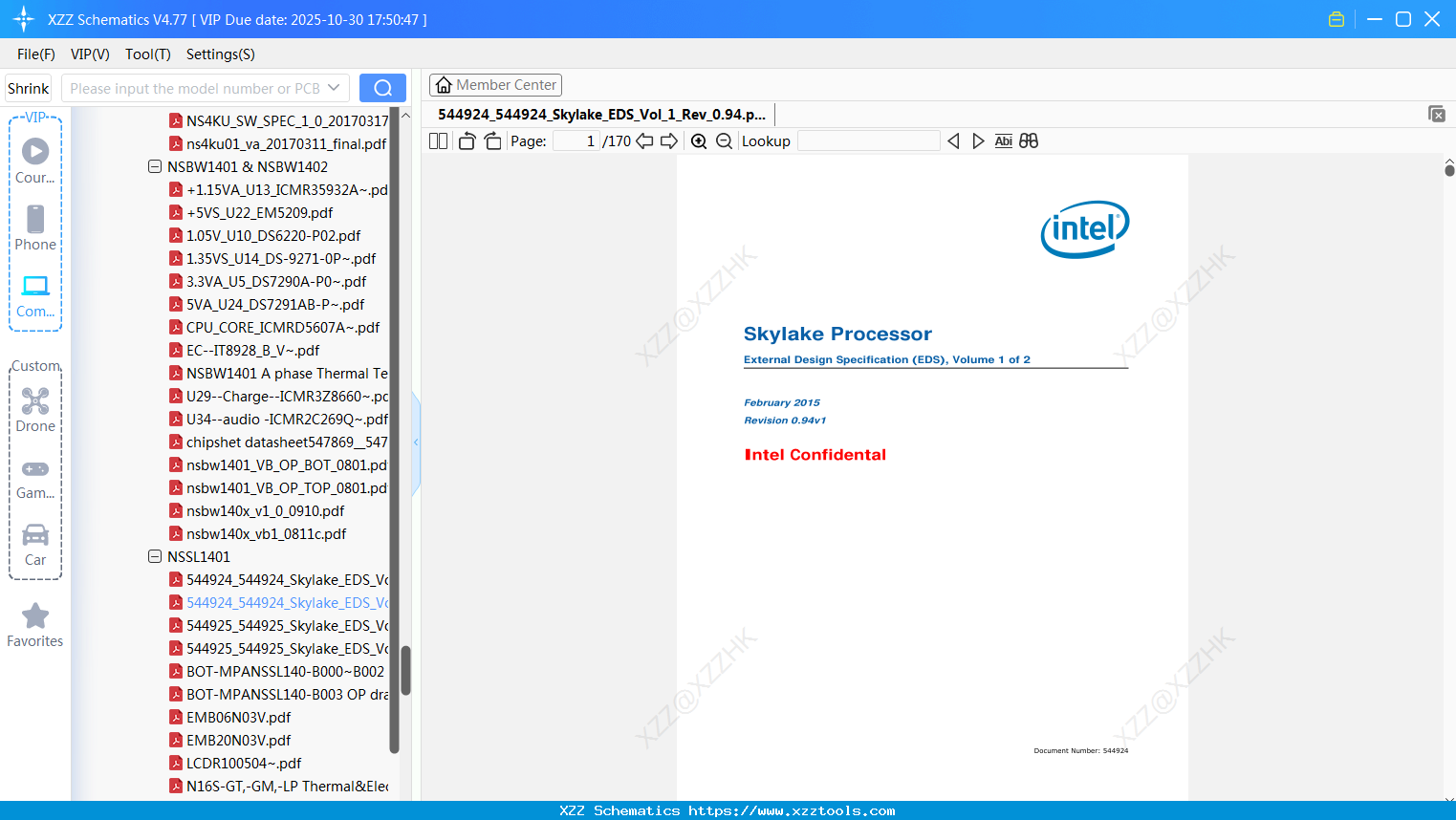Click the binoculars search icon
Image resolution: width=1456 pixels, height=820 pixels.
pos(1029,140)
